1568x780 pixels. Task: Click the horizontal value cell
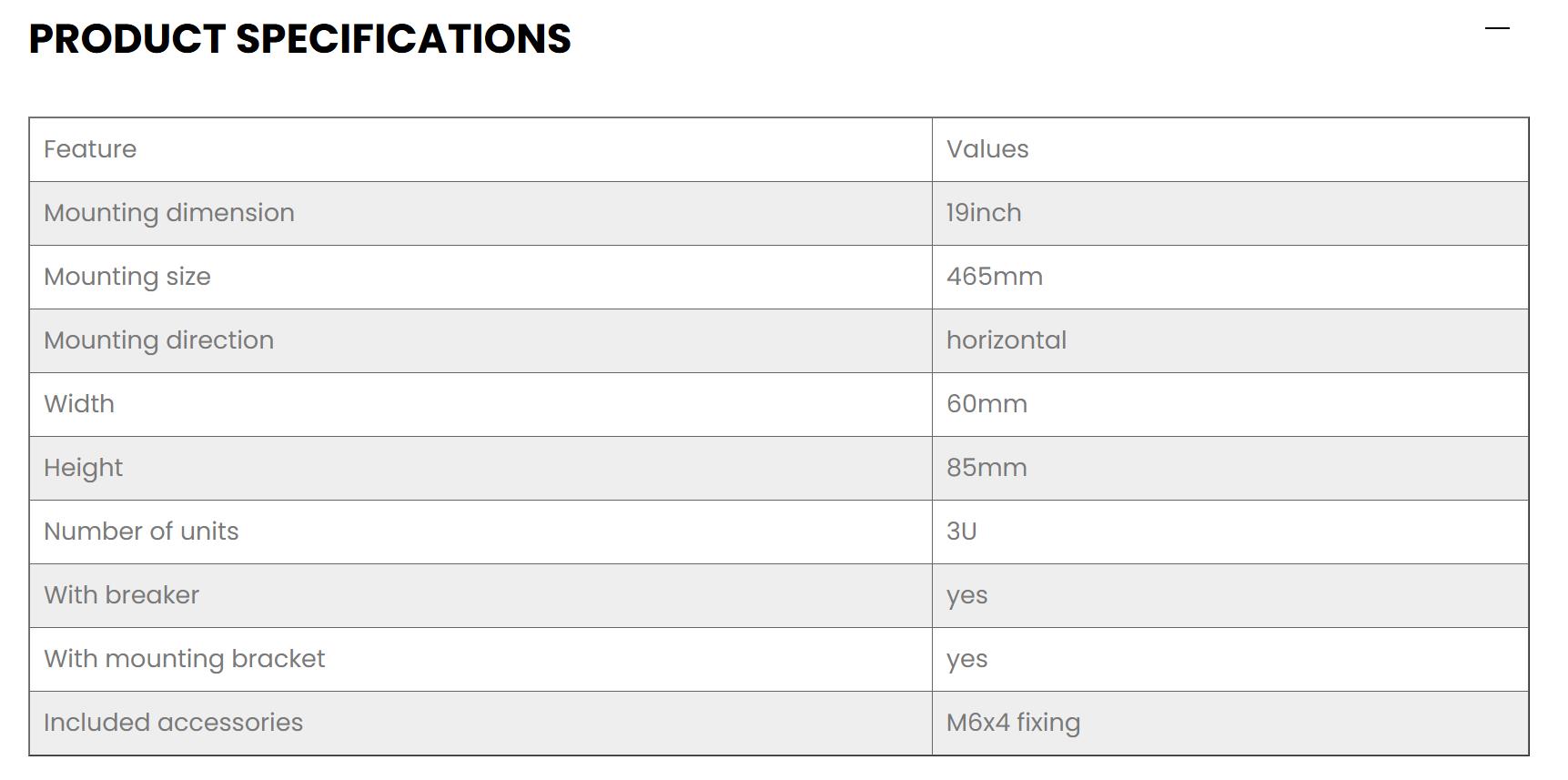coord(1007,340)
